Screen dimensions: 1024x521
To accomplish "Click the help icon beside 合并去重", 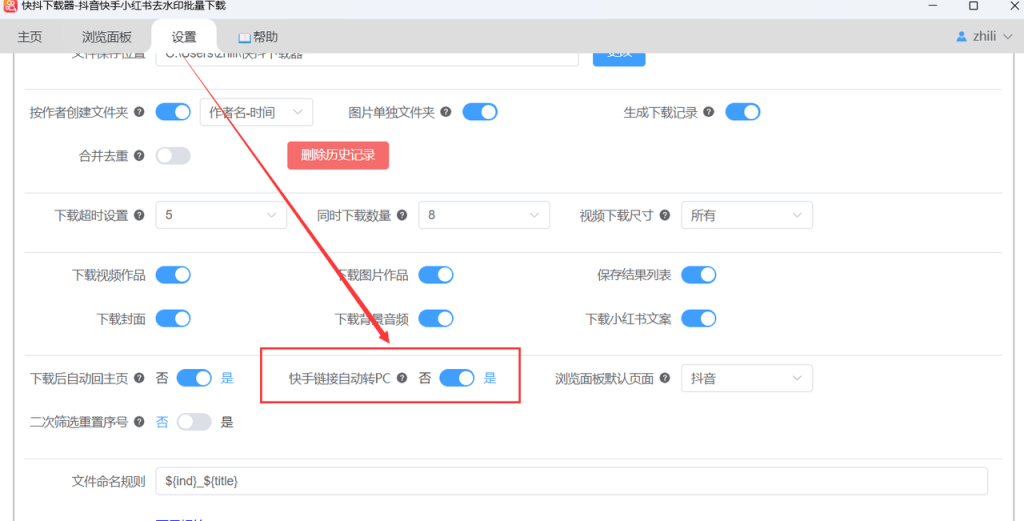I will 139,155.
